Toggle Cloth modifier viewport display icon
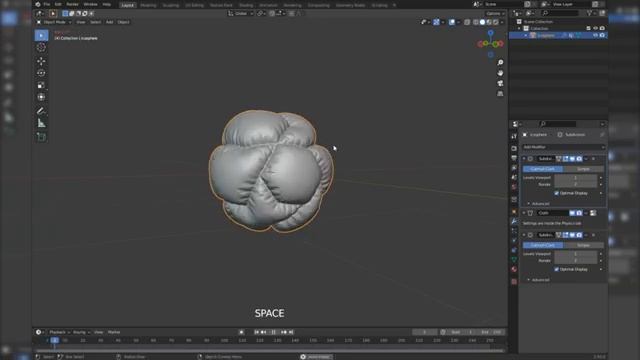The image size is (640, 360). (x=572, y=213)
